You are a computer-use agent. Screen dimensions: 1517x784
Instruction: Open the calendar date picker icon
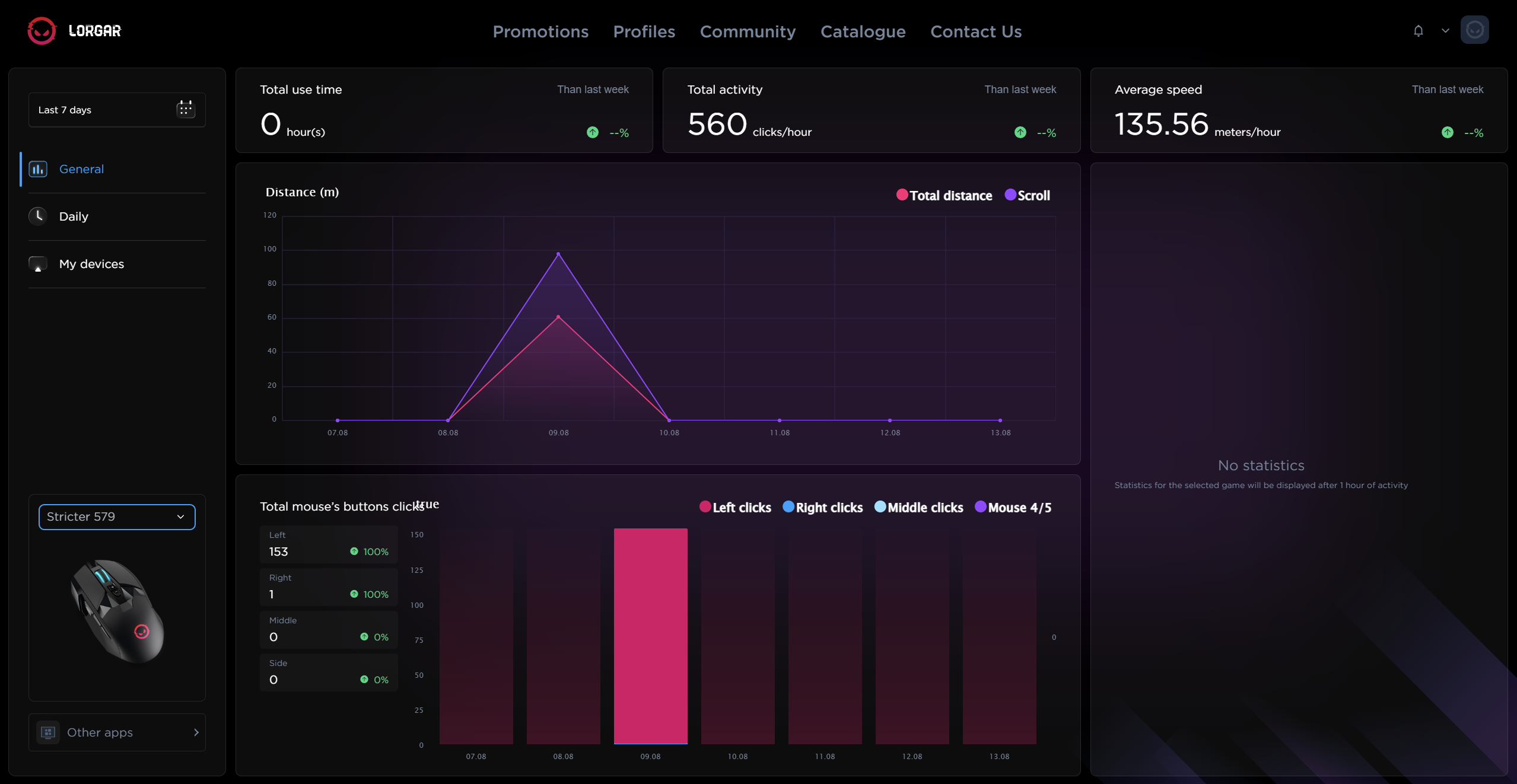[x=186, y=109]
